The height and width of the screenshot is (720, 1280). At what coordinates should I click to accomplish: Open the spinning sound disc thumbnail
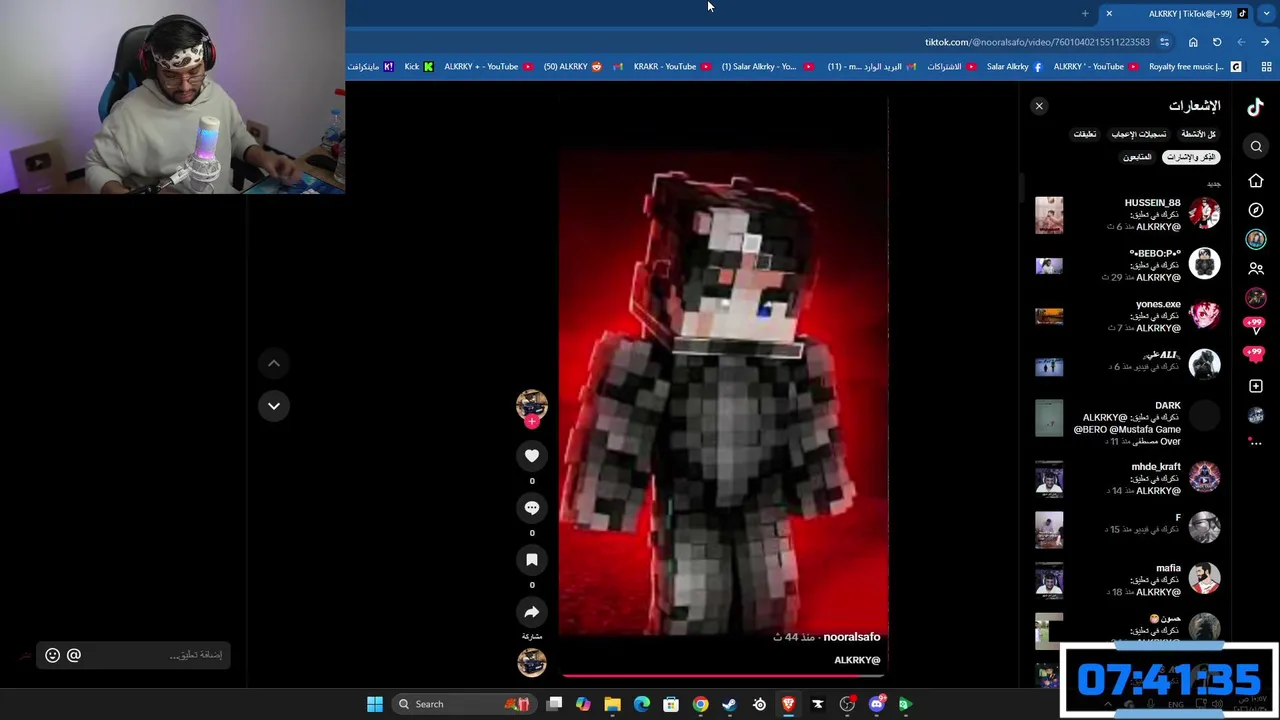(532, 662)
